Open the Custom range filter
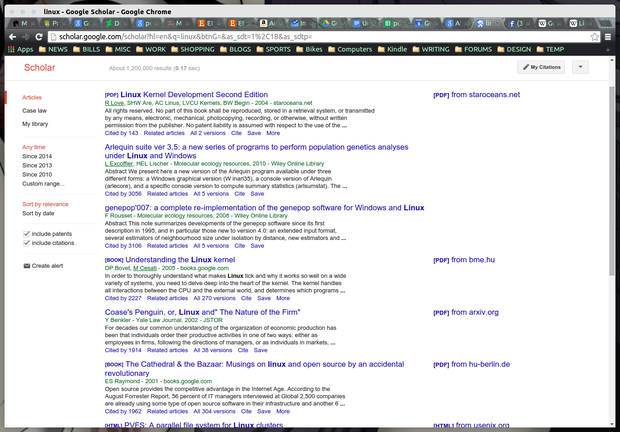This screenshot has width=620, height=432. click(43, 183)
